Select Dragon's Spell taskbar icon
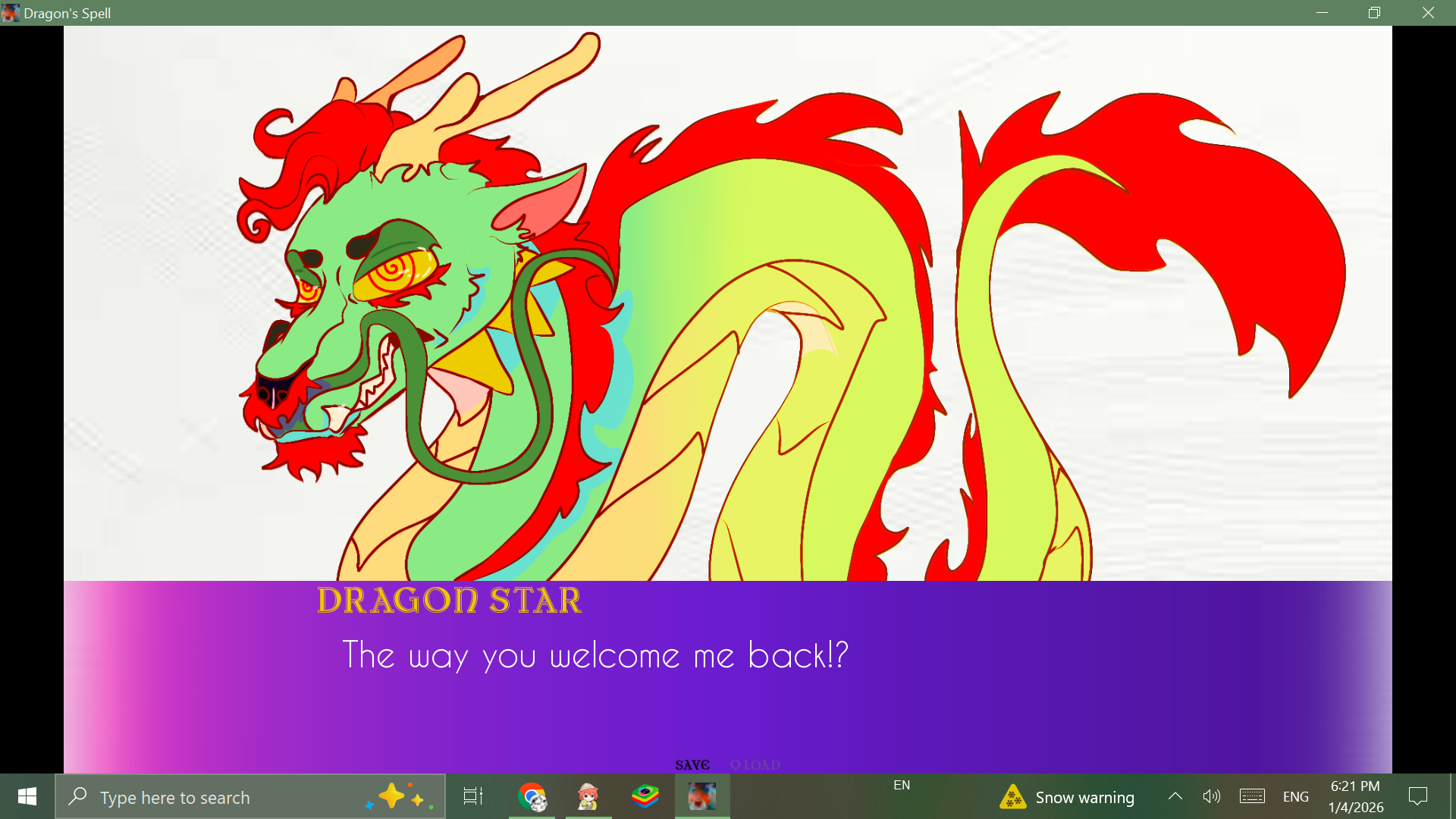Viewport: 1456px width, 819px height. [702, 796]
